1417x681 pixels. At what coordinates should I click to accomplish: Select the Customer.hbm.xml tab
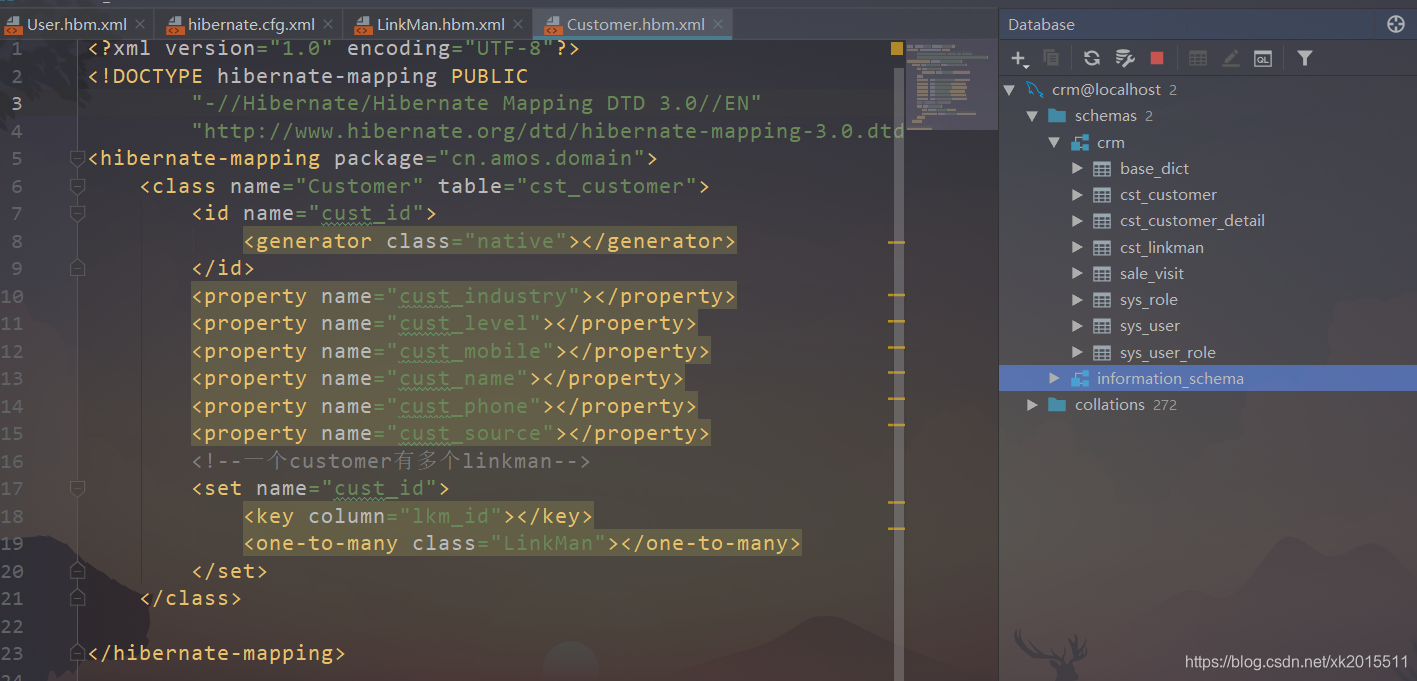point(631,24)
